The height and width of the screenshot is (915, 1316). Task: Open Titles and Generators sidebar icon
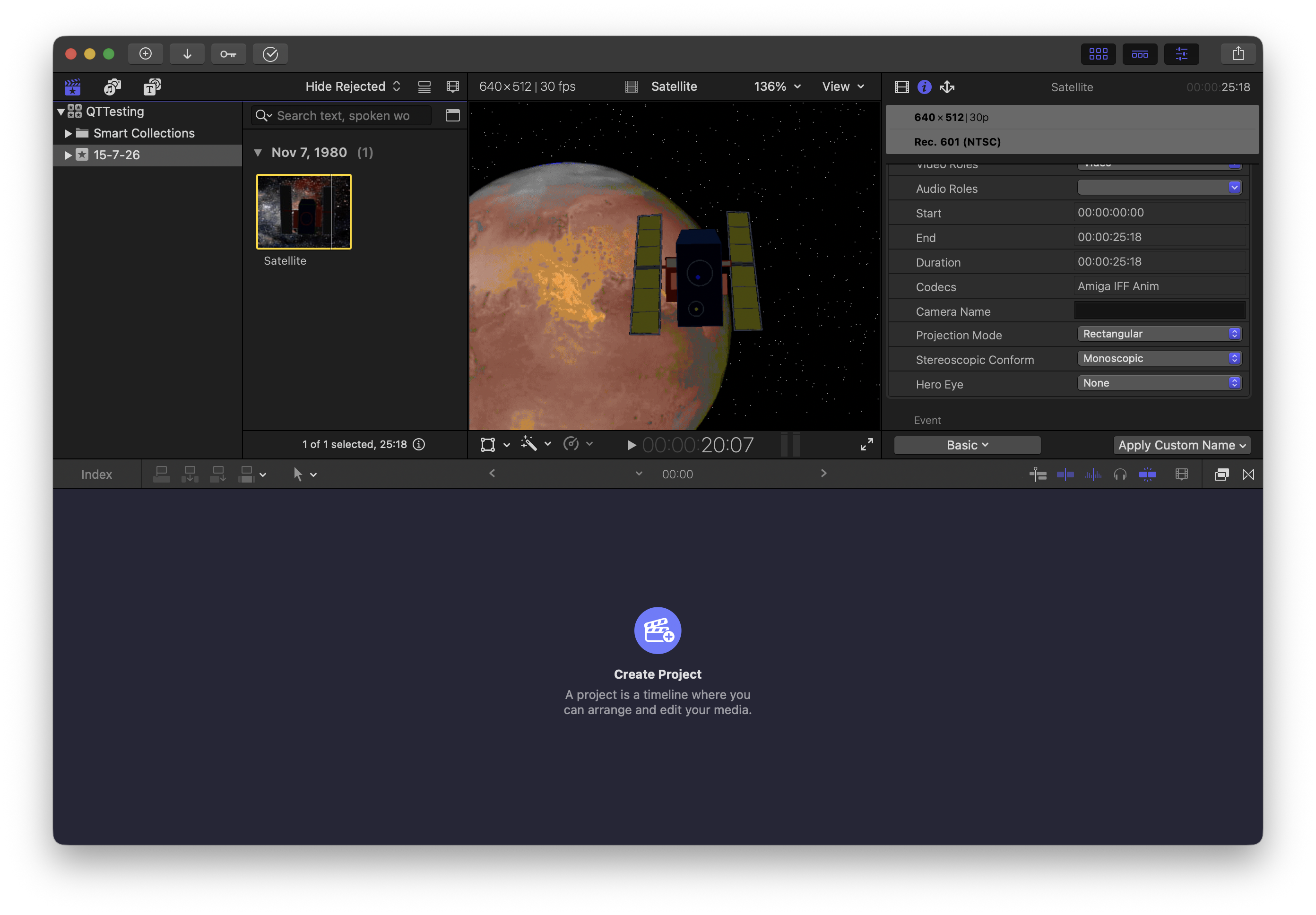[x=152, y=87]
